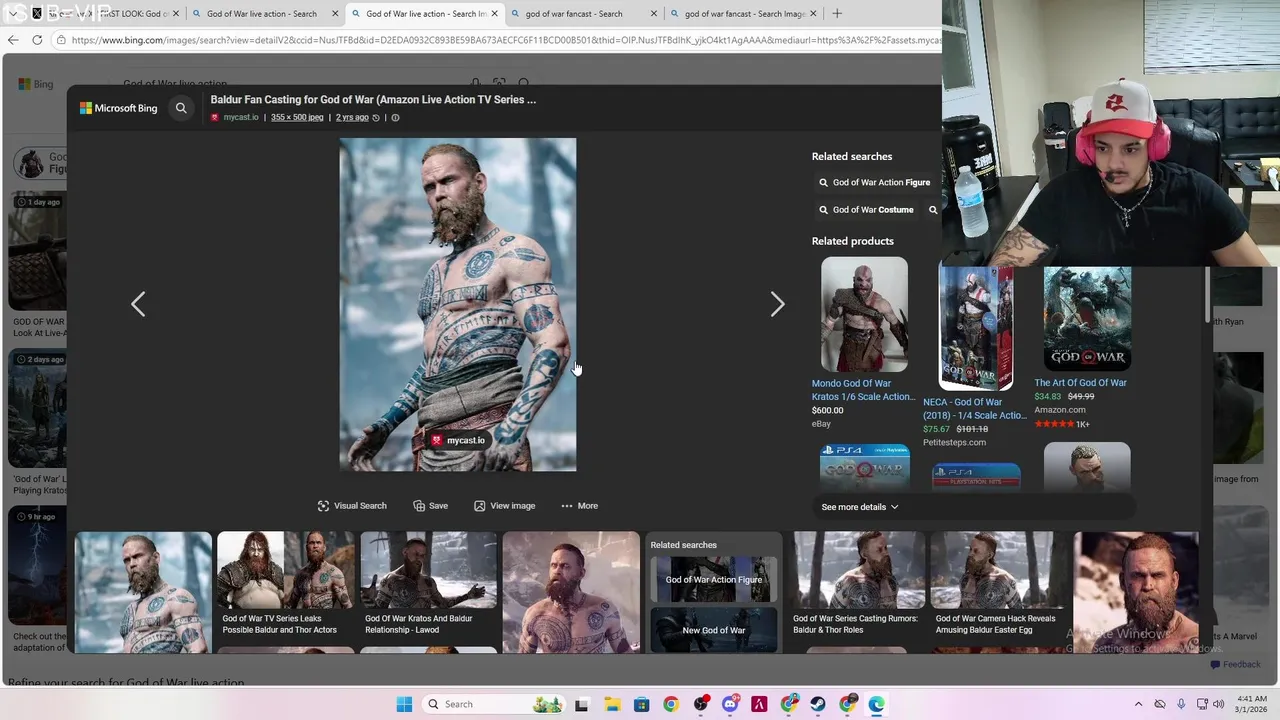Image resolution: width=1280 pixels, height=720 pixels.
Task: Search related: God of War Costume chip
Action: pos(866,210)
